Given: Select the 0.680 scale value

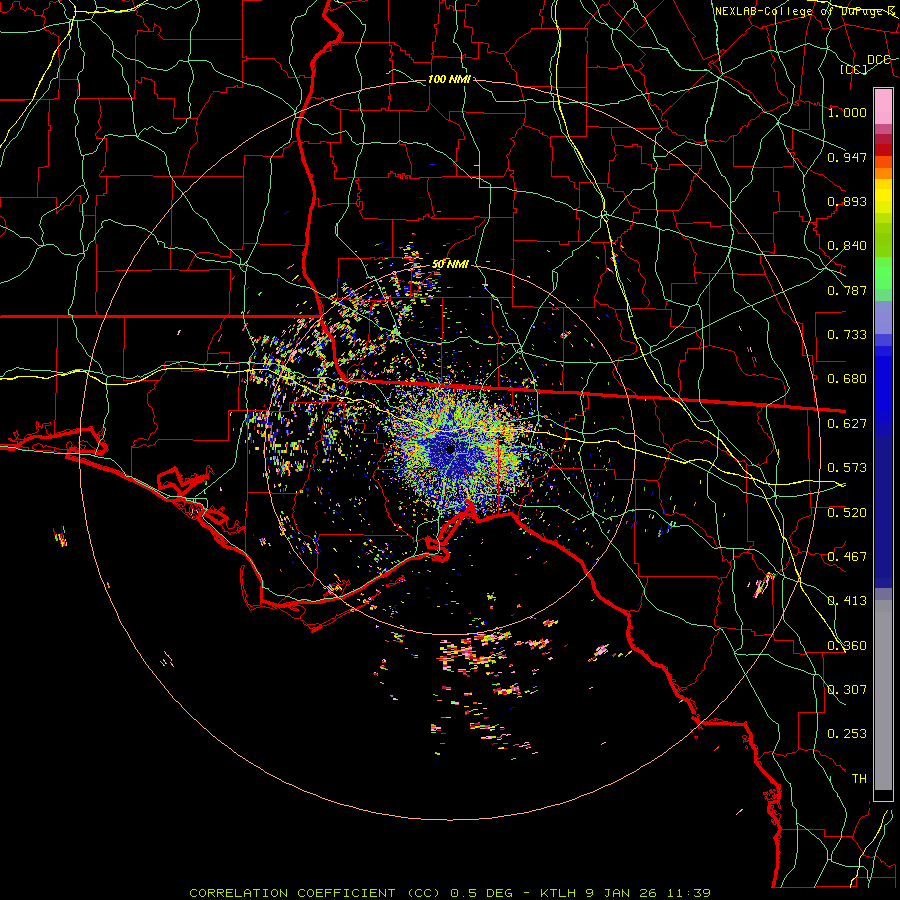Looking at the screenshot, I should click(x=847, y=379).
